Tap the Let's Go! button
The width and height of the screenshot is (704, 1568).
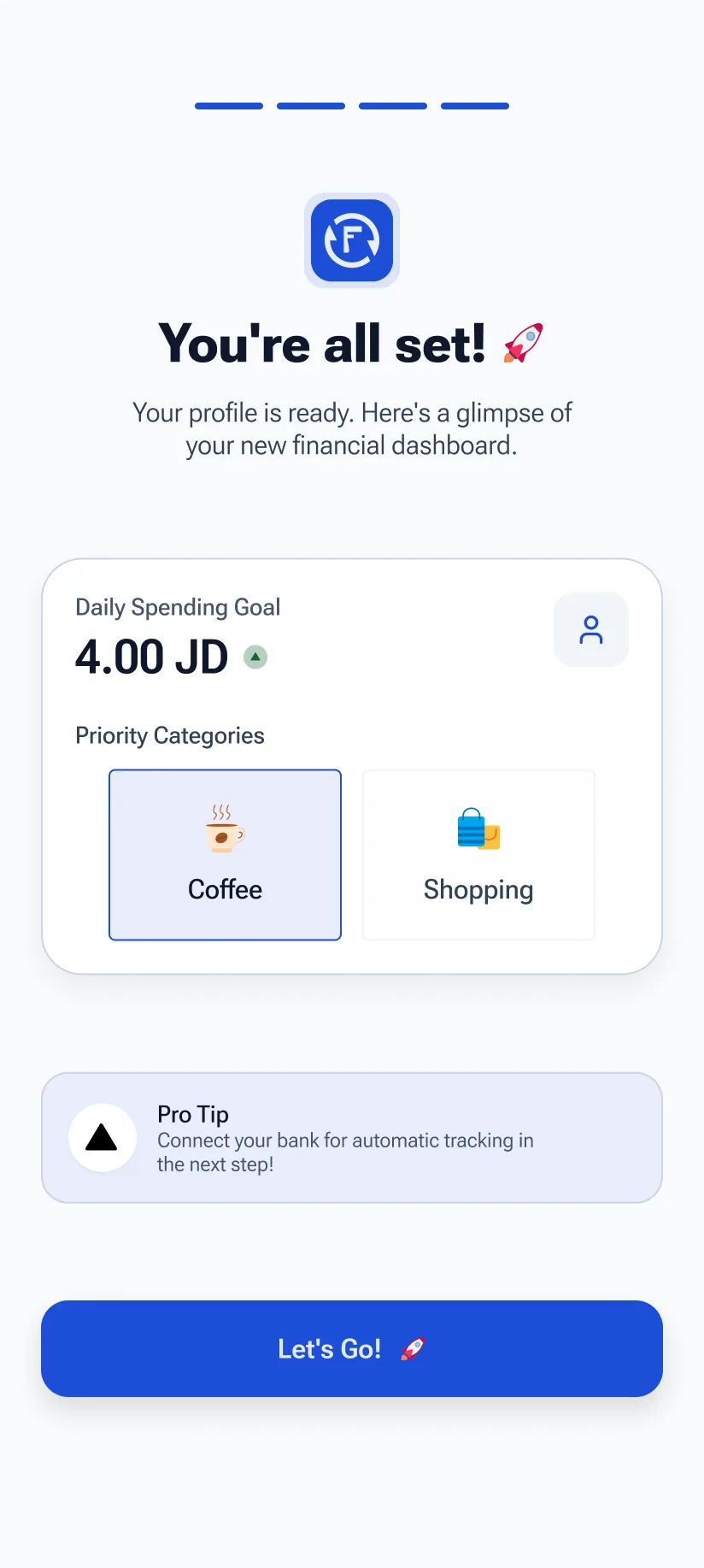pyautogui.click(x=352, y=1349)
